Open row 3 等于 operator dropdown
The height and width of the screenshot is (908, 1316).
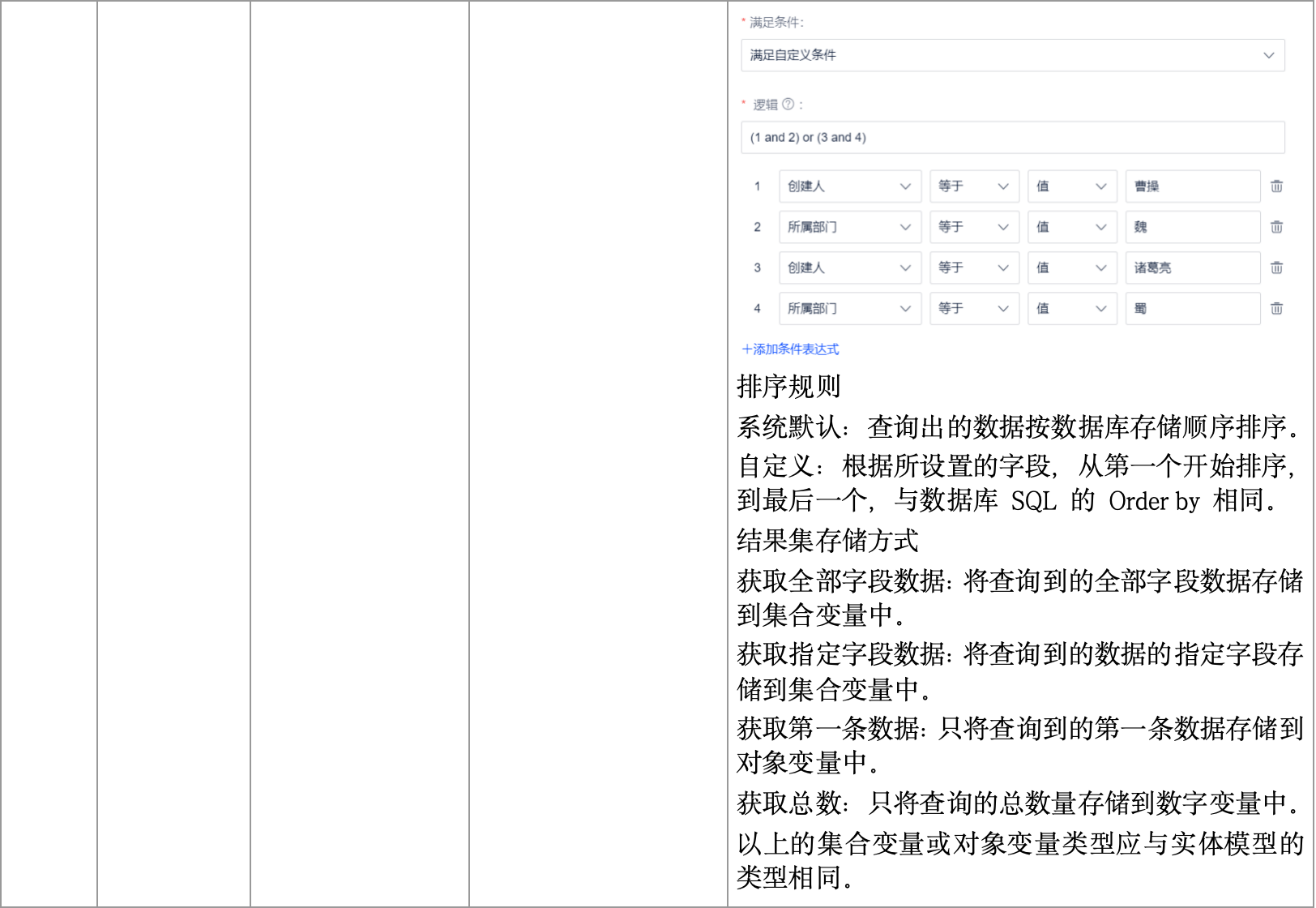974,268
